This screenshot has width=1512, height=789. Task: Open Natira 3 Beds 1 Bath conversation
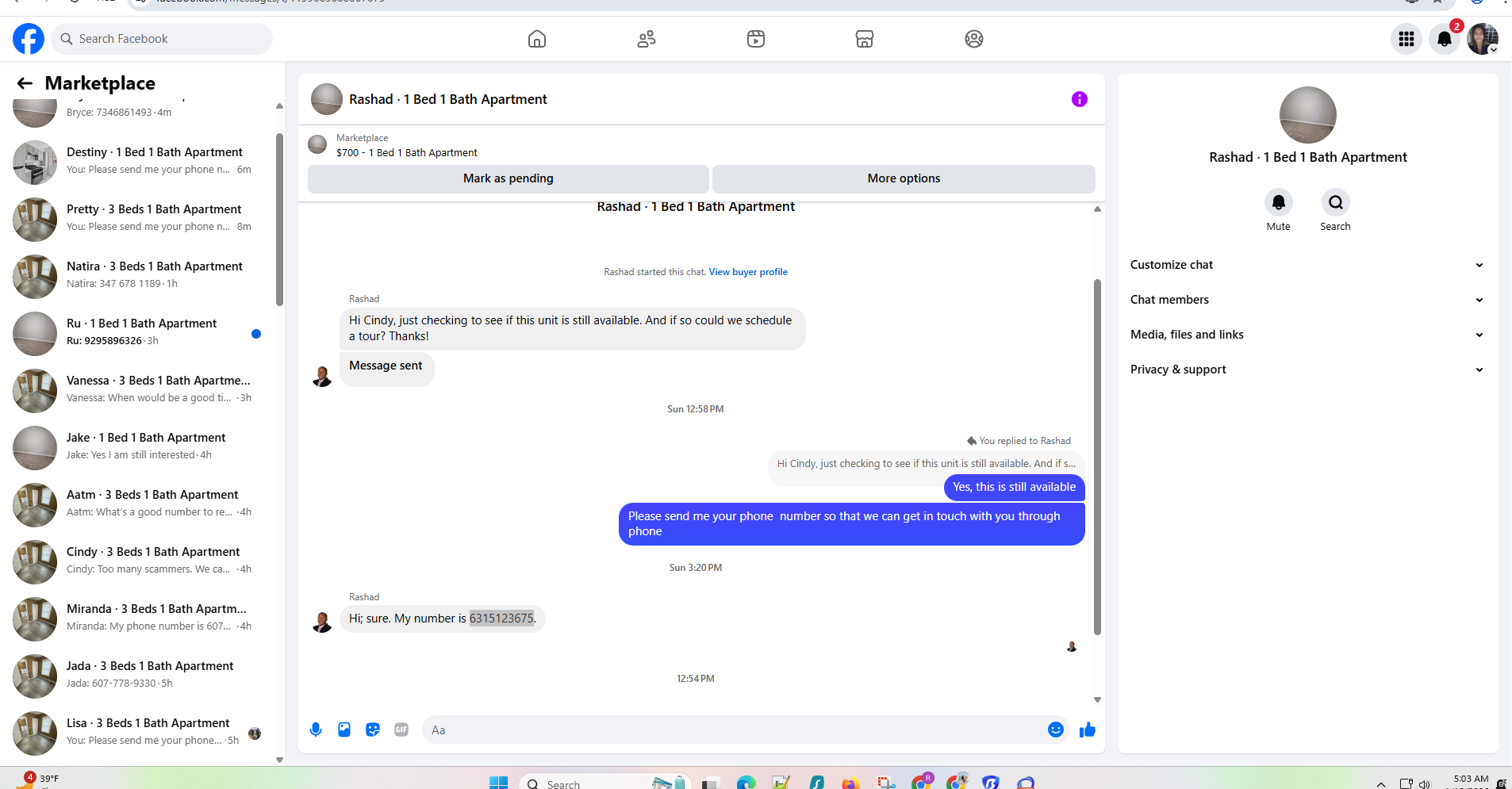pos(139,277)
